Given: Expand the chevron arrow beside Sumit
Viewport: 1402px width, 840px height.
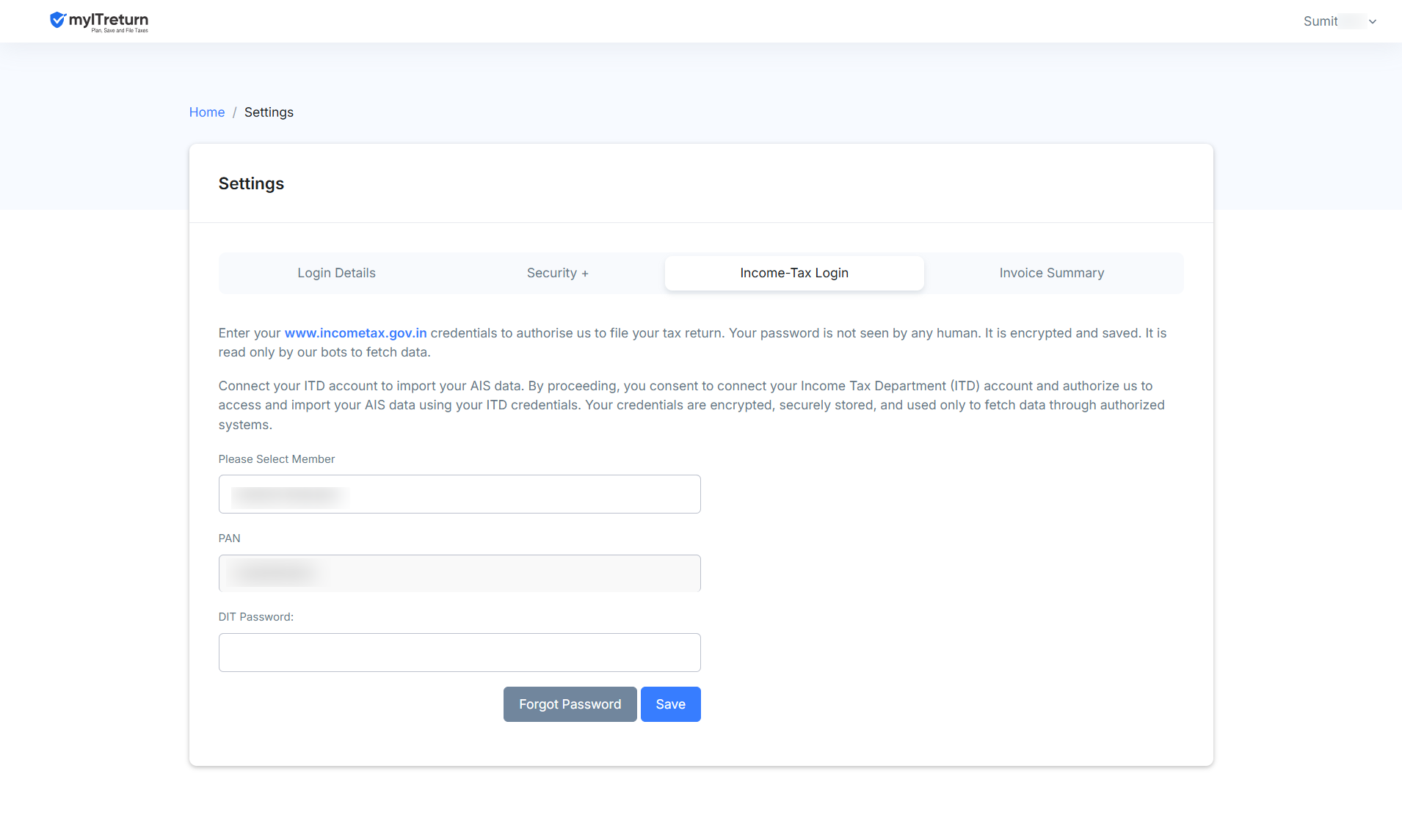Looking at the screenshot, I should (1373, 22).
